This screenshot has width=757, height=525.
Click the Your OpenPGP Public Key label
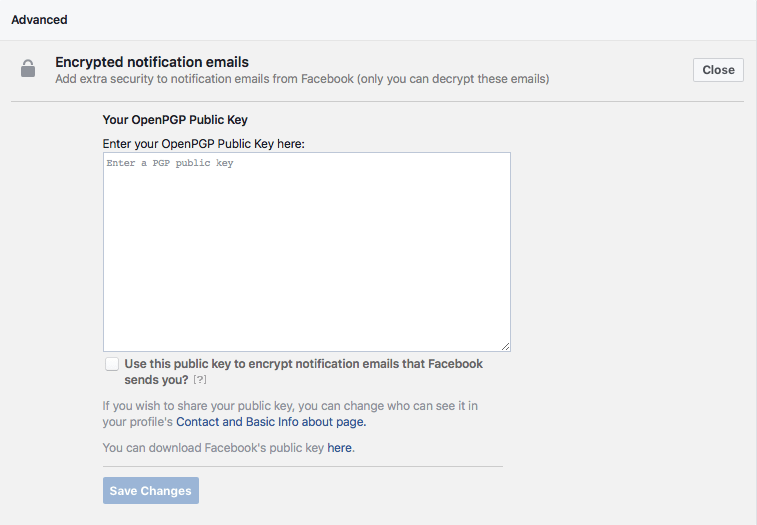pos(175,120)
